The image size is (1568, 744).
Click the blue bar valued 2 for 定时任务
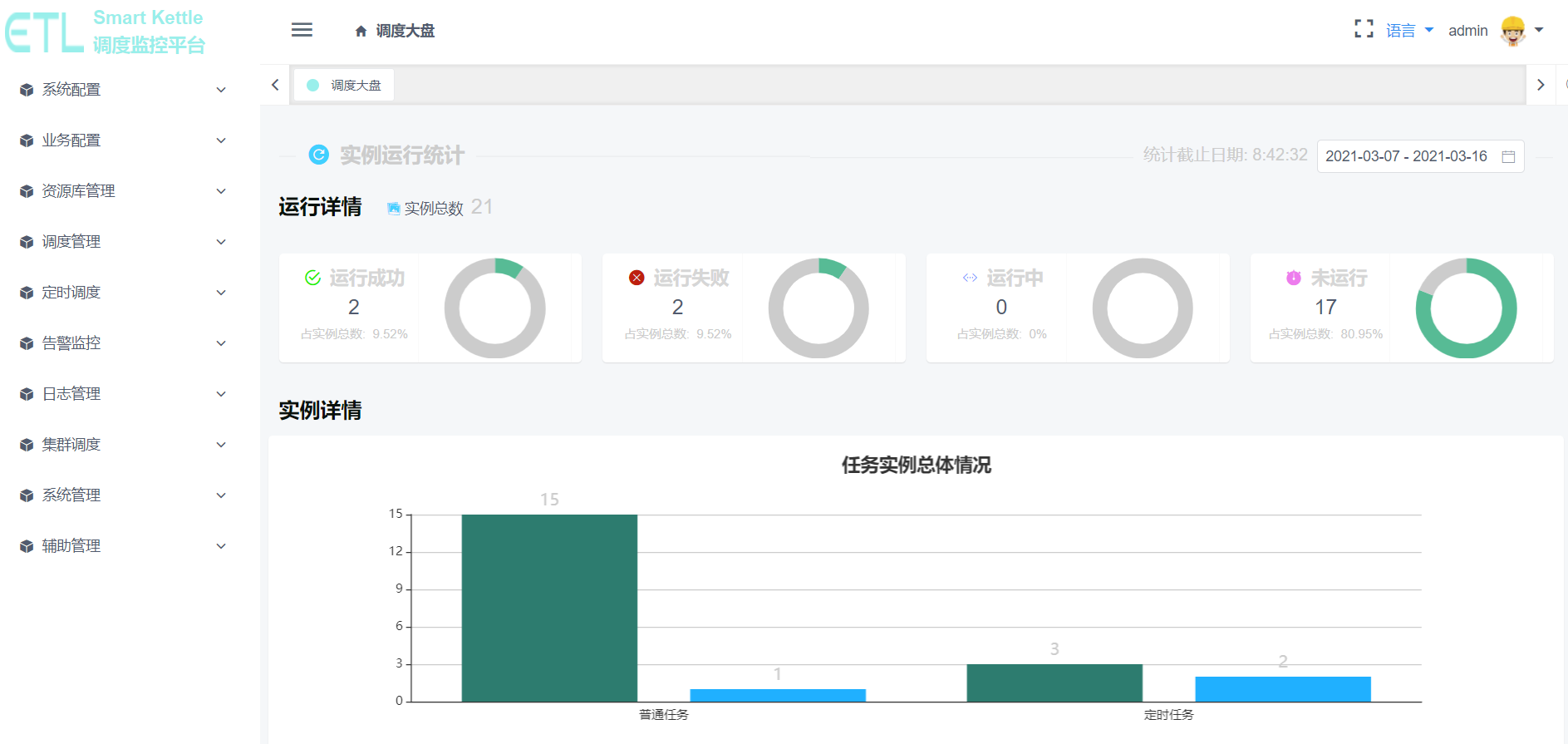pyautogui.click(x=1283, y=689)
